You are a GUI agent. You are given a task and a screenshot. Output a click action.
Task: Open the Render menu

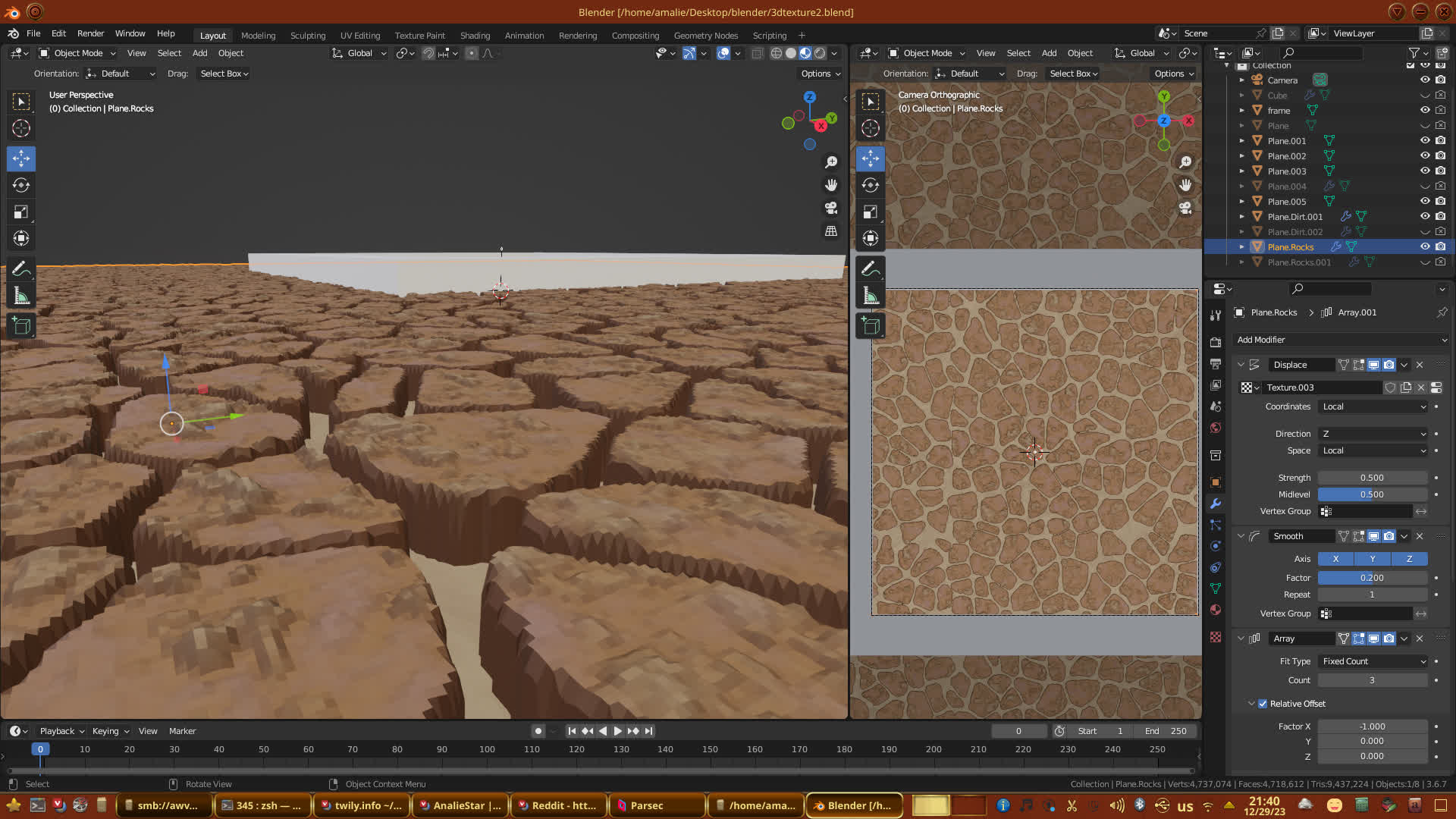click(x=90, y=33)
